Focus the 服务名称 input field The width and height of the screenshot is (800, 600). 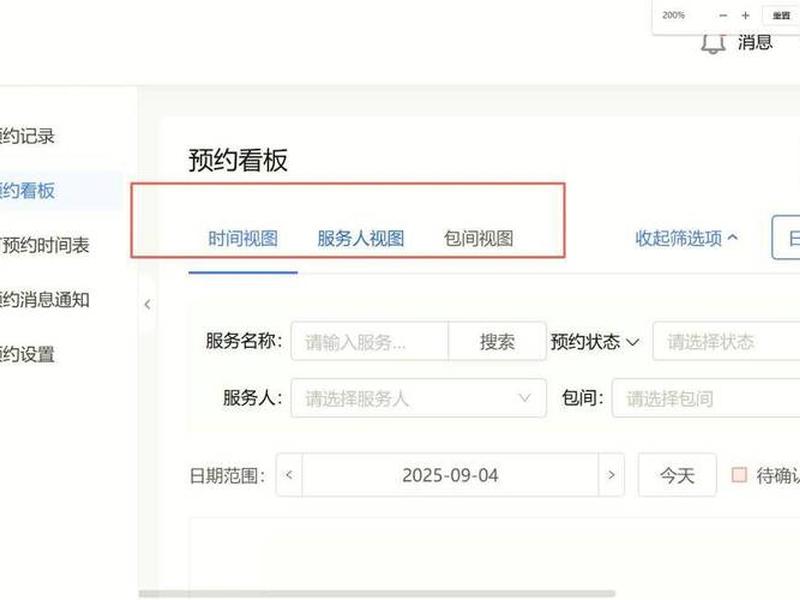click(x=370, y=341)
